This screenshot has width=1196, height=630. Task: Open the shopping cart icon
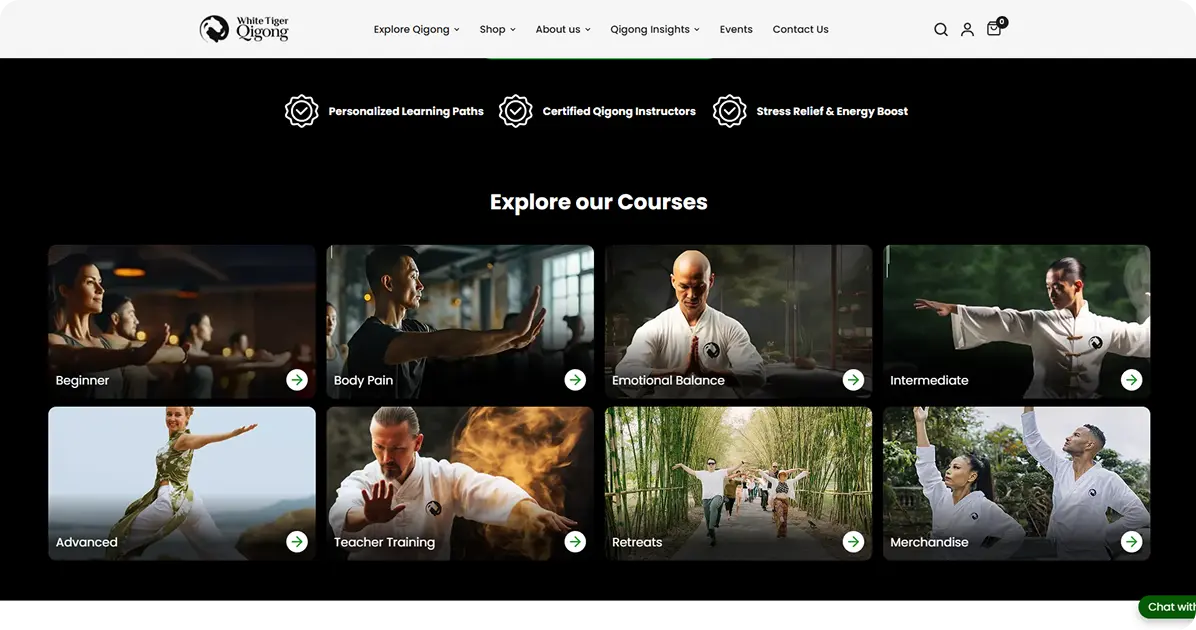click(x=995, y=27)
